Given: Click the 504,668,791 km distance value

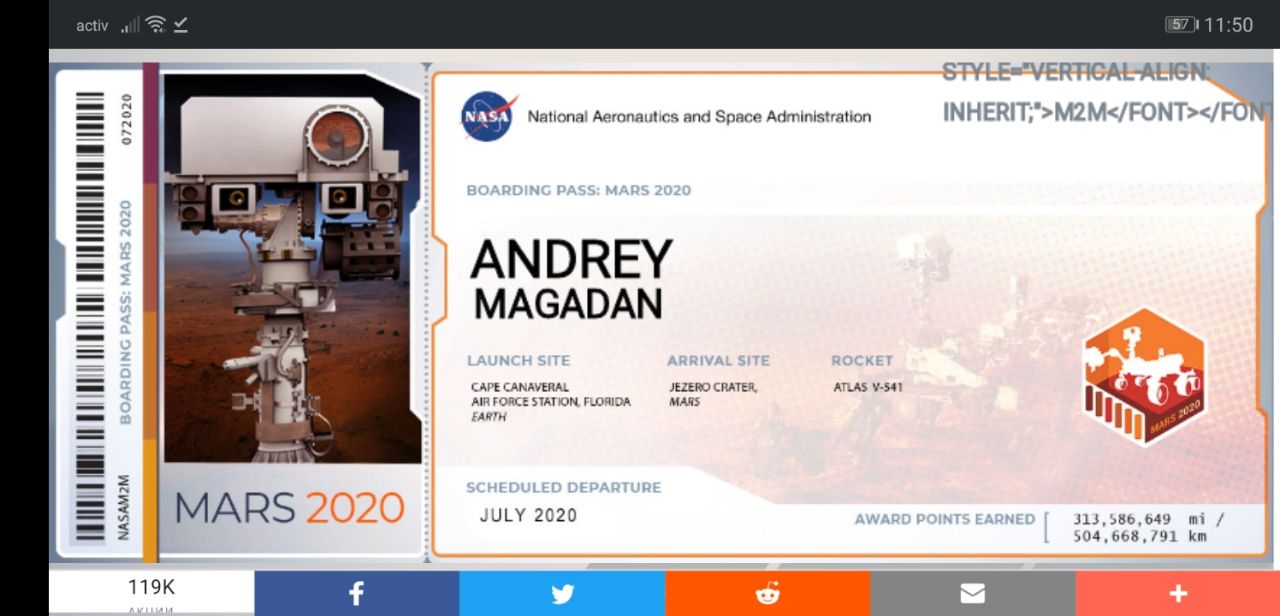Looking at the screenshot, I should (1139, 536).
